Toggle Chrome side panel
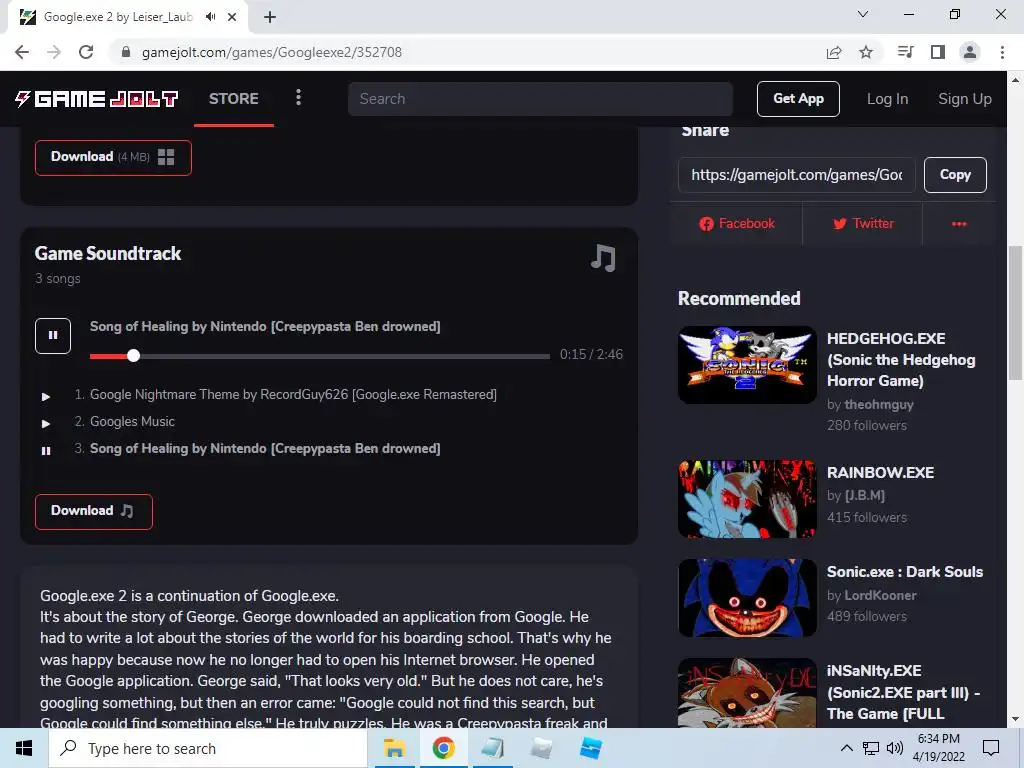This screenshot has height=768, width=1024. pyautogui.click(x=938, y=52)
